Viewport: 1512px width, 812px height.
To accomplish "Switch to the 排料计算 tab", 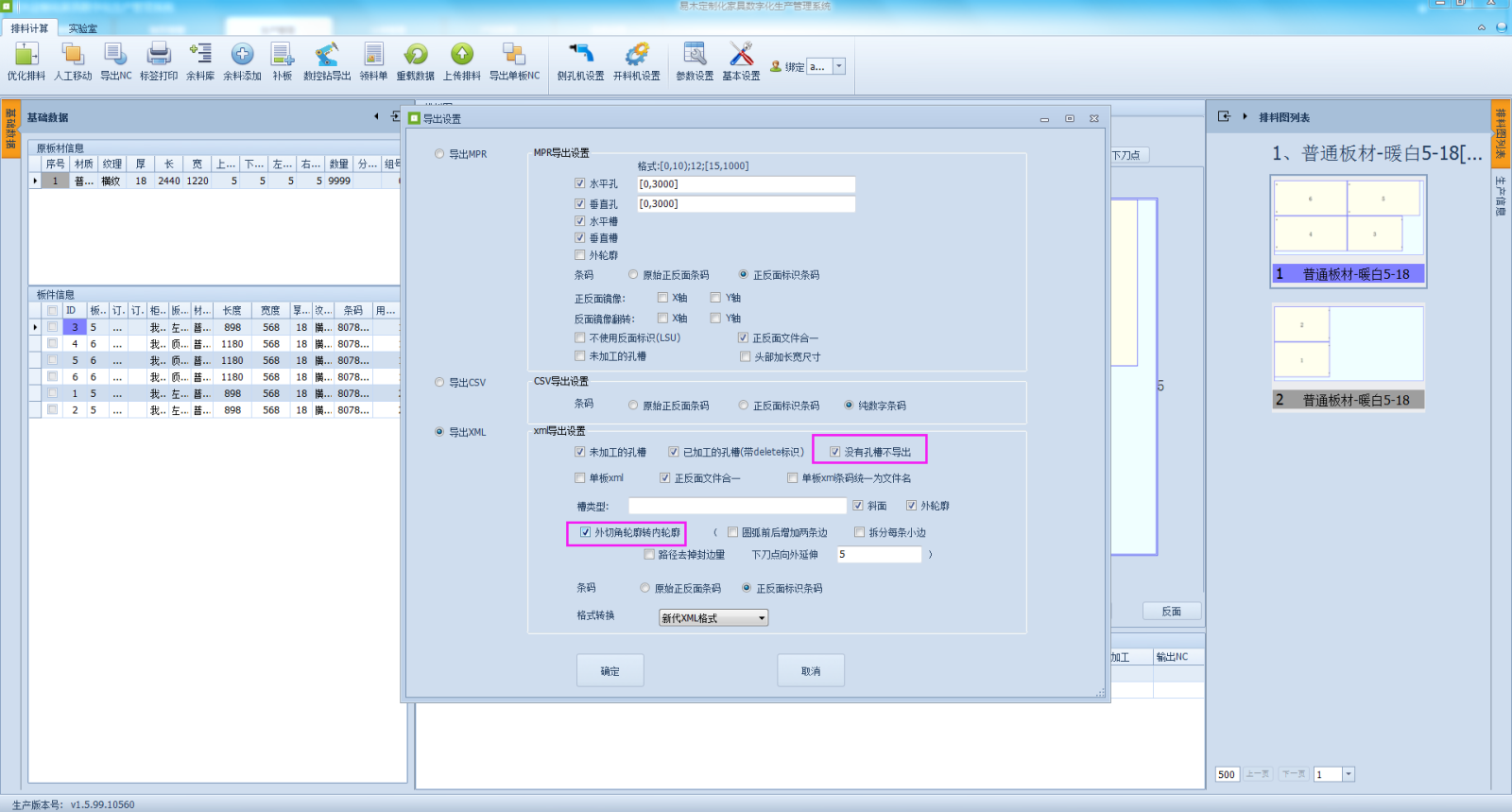I will (29, 28).
